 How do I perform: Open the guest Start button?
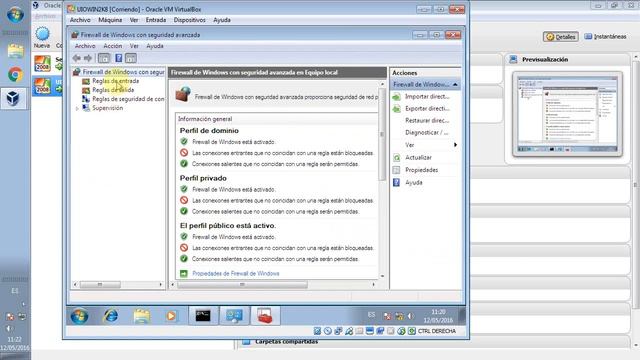click(79, 316)
